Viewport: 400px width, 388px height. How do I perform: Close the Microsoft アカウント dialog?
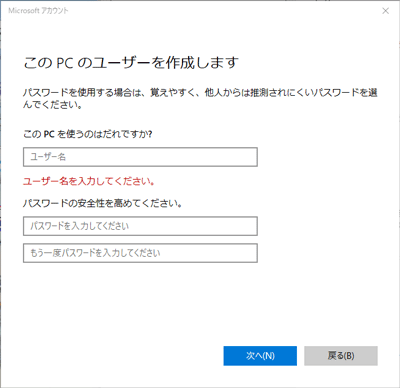point(385,11)
